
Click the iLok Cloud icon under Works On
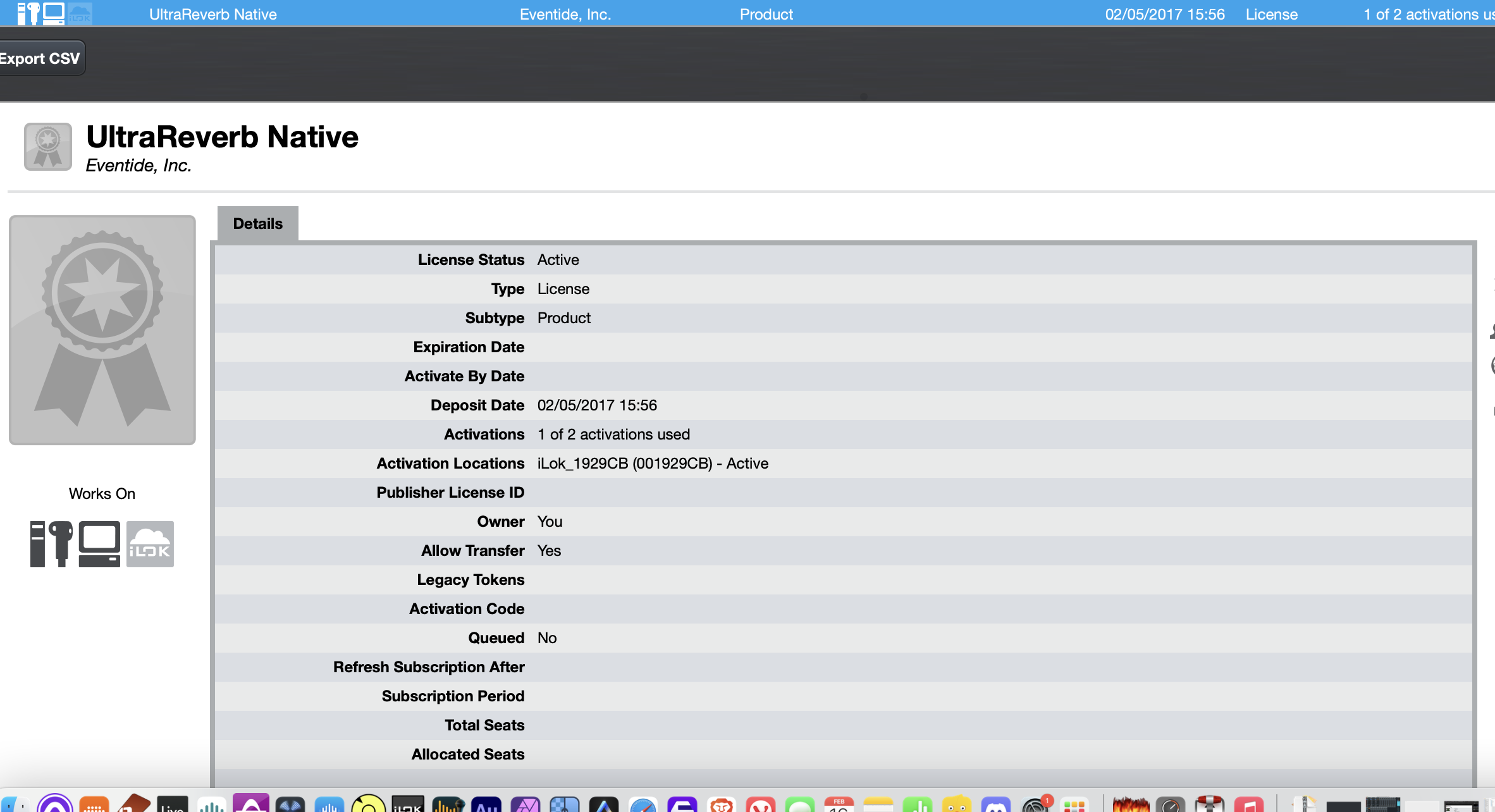point(150,544)
